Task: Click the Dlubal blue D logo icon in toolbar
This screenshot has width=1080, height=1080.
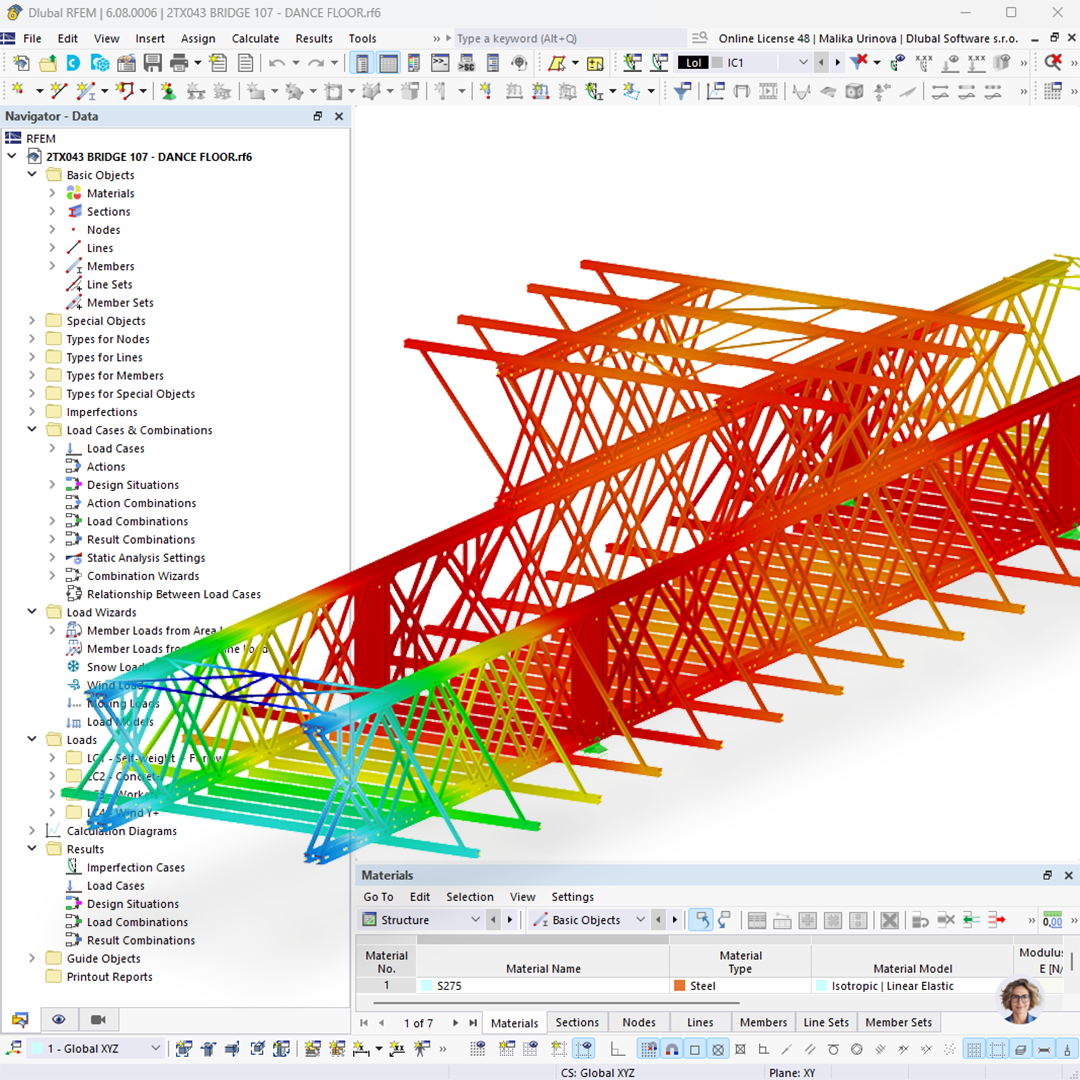Action: click(73, 63)
